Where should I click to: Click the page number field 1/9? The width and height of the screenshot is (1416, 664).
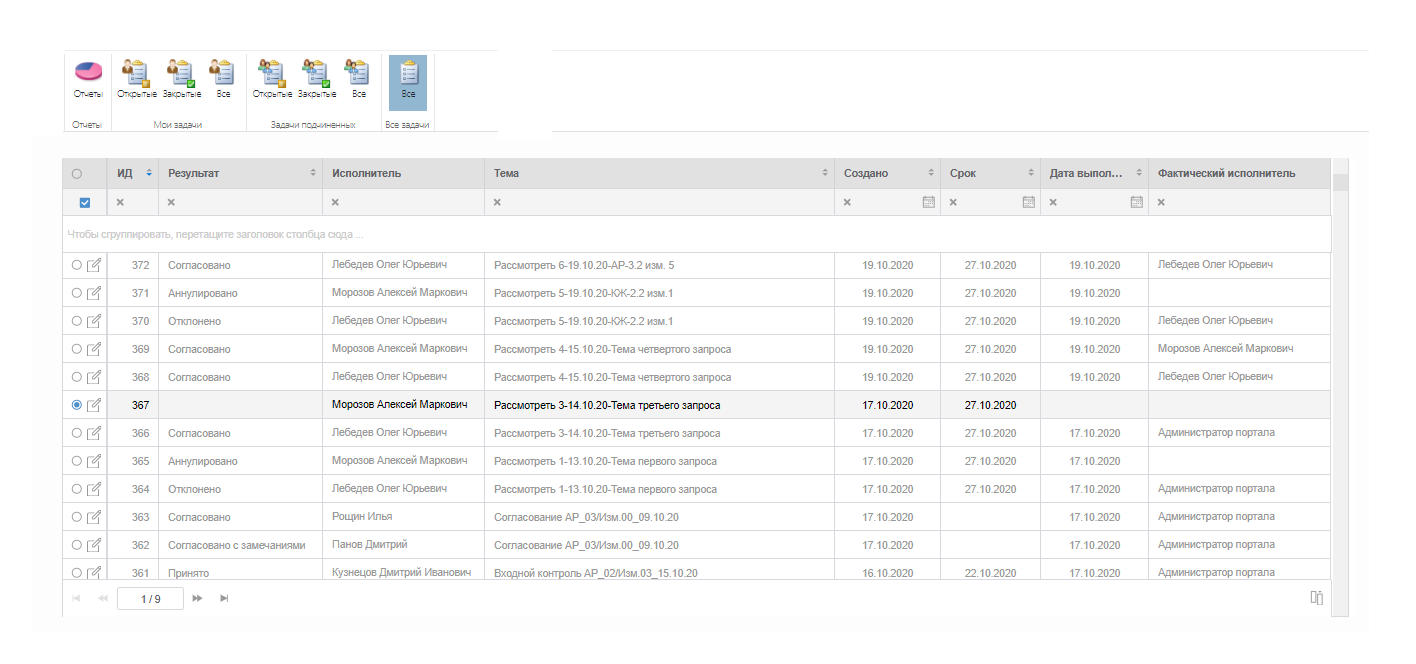click(151, 598)
